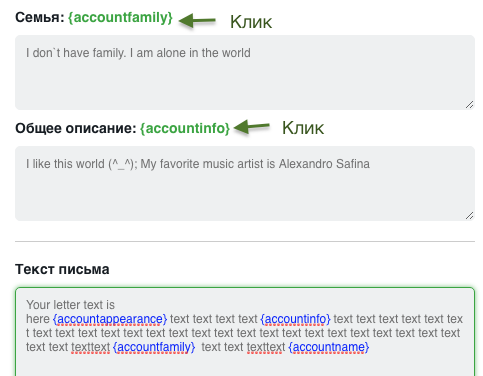
Task: Focus the Семья family text area
Action: 245,72
